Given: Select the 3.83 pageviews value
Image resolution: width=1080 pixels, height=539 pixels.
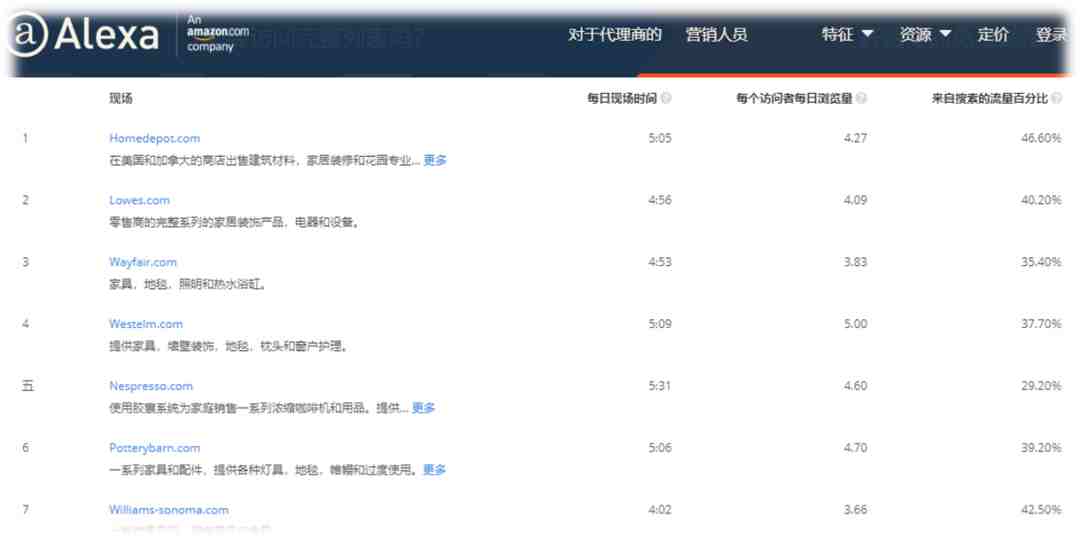Looking at the screenshot, I should coord(855,262).
